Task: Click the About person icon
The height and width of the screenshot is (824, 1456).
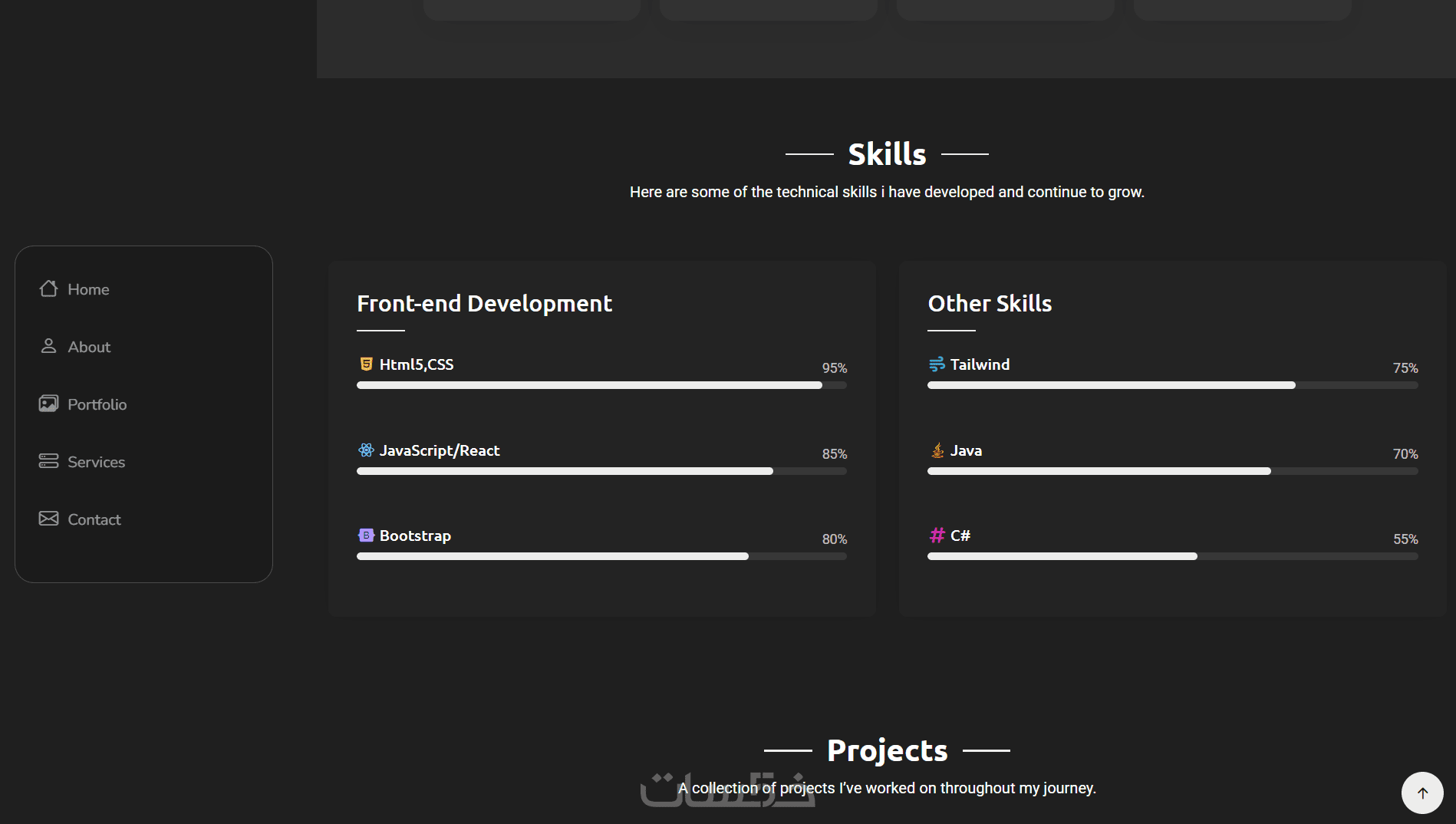Action: [48, 346]
